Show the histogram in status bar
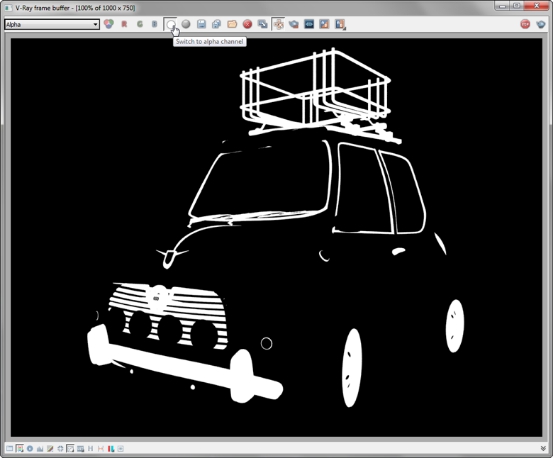 pos(40,448)
